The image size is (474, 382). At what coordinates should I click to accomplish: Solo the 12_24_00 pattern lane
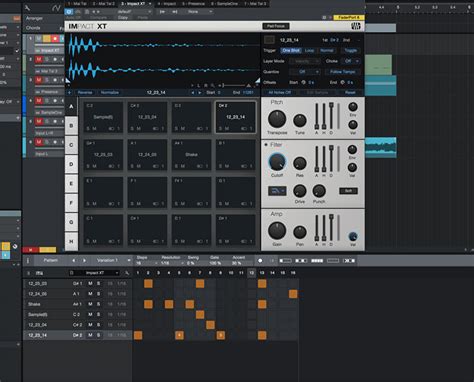point(98,294)
